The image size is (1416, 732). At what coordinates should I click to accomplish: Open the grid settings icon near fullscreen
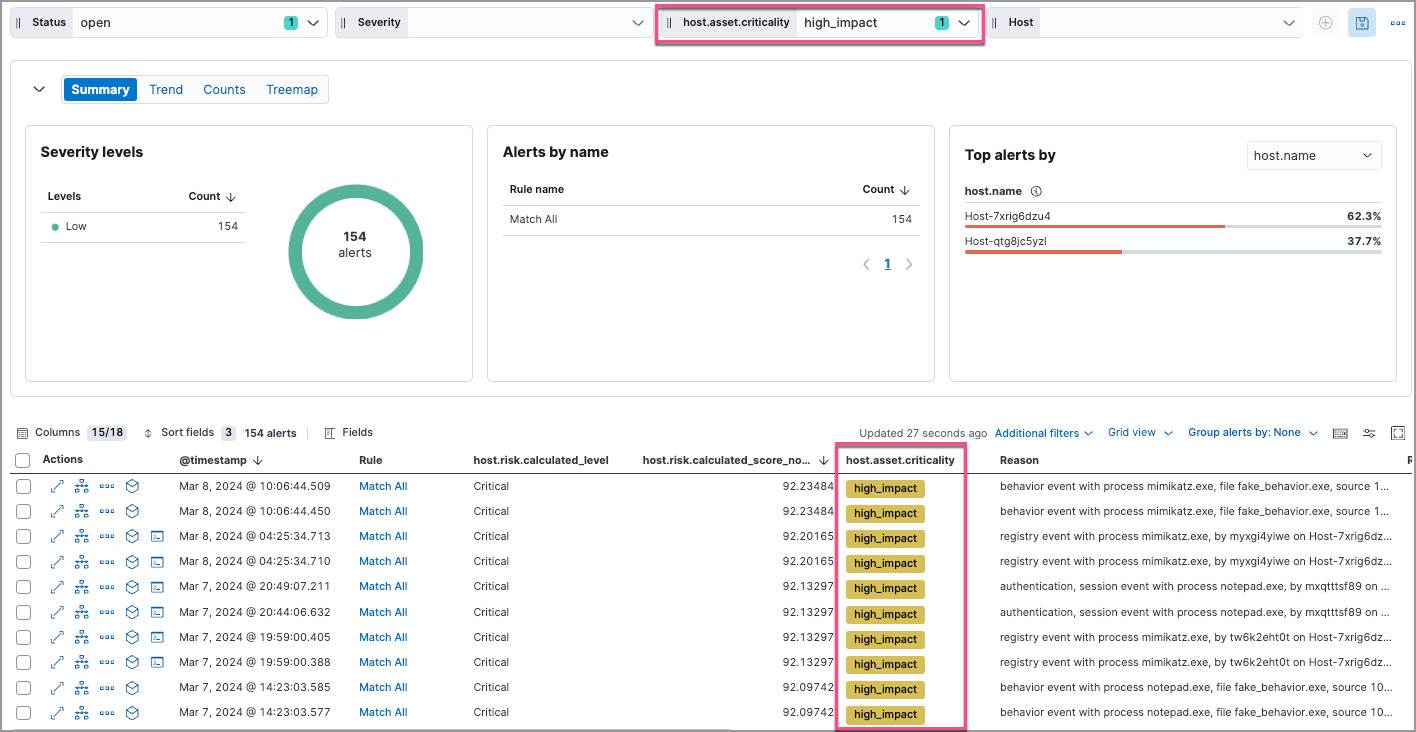pos(1369,432)
